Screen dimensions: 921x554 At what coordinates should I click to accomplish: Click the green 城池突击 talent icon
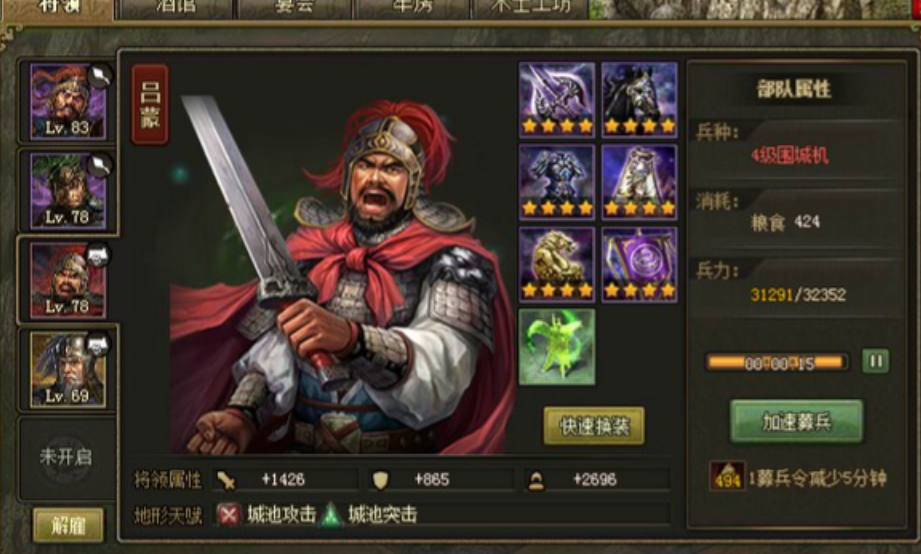(331, 515)
